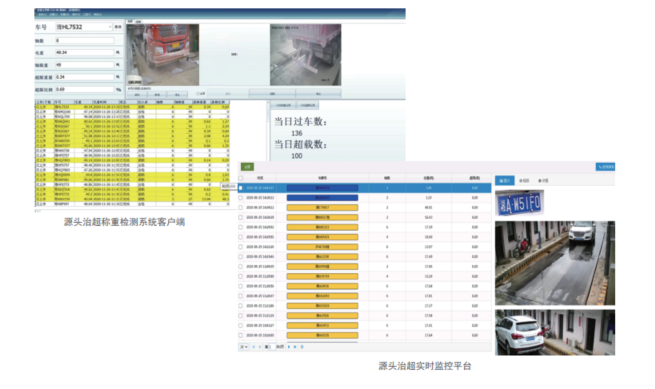Click the page number input field
Viewport: 655px width, 389px height.
(x=272, y=347)
